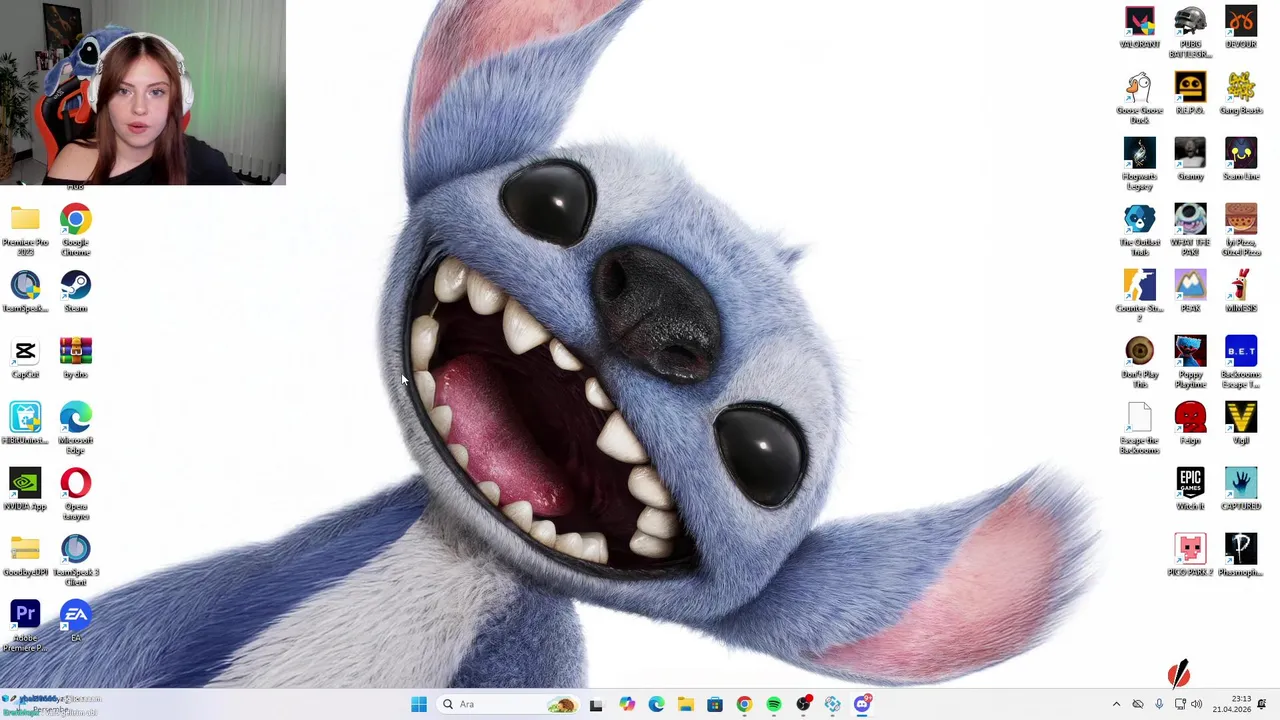
Task: Select the Don't Play This icon
Action: click(x=1139, y=362)
